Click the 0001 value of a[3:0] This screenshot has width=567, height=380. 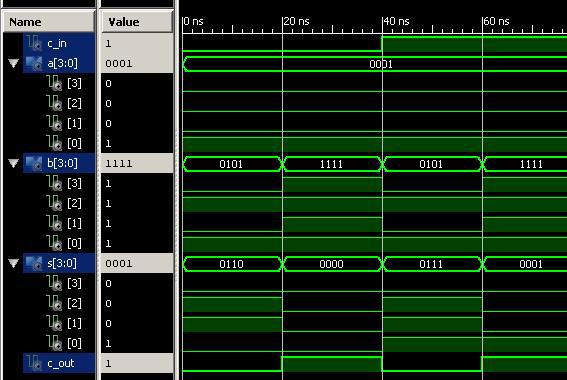tap(119, 64)
